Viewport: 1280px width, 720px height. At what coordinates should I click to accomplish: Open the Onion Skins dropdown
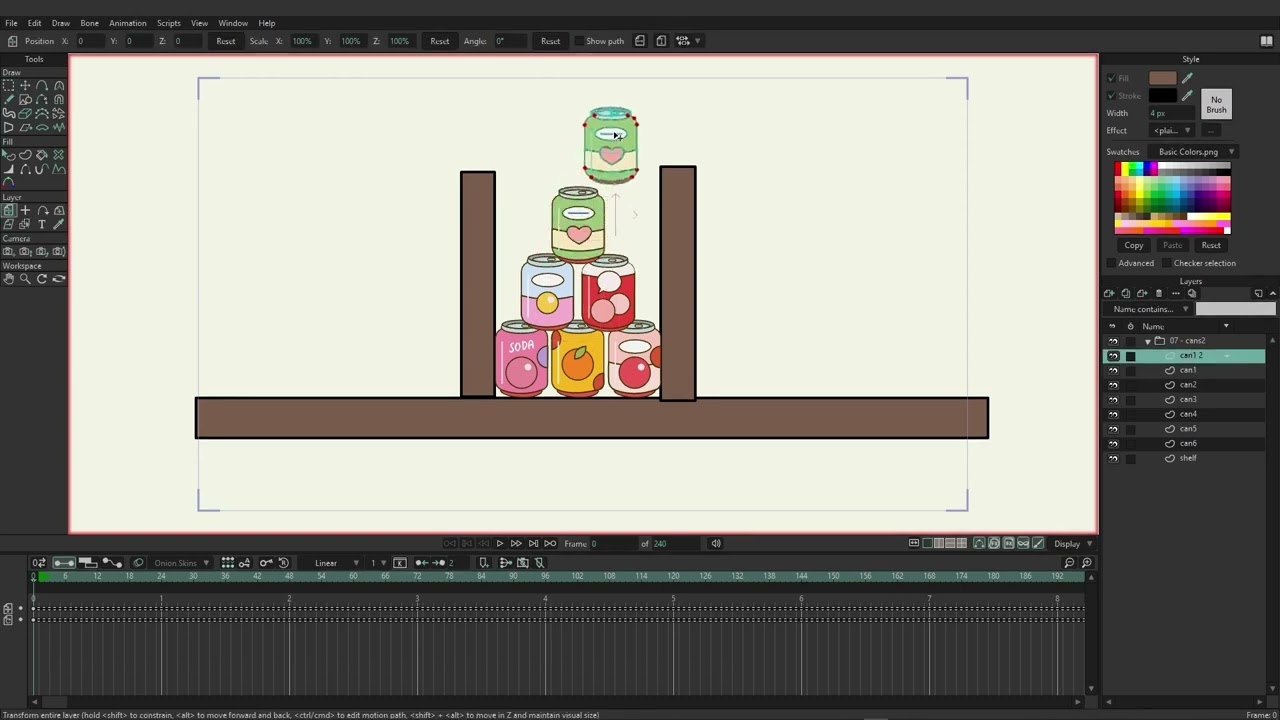pos(180,563)
